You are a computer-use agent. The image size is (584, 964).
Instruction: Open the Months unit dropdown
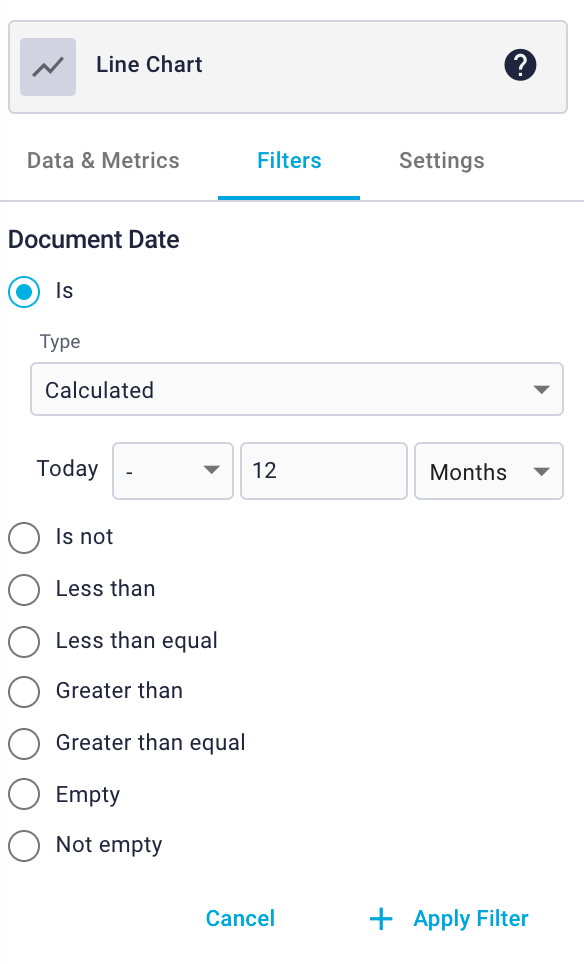click(488, 471)
